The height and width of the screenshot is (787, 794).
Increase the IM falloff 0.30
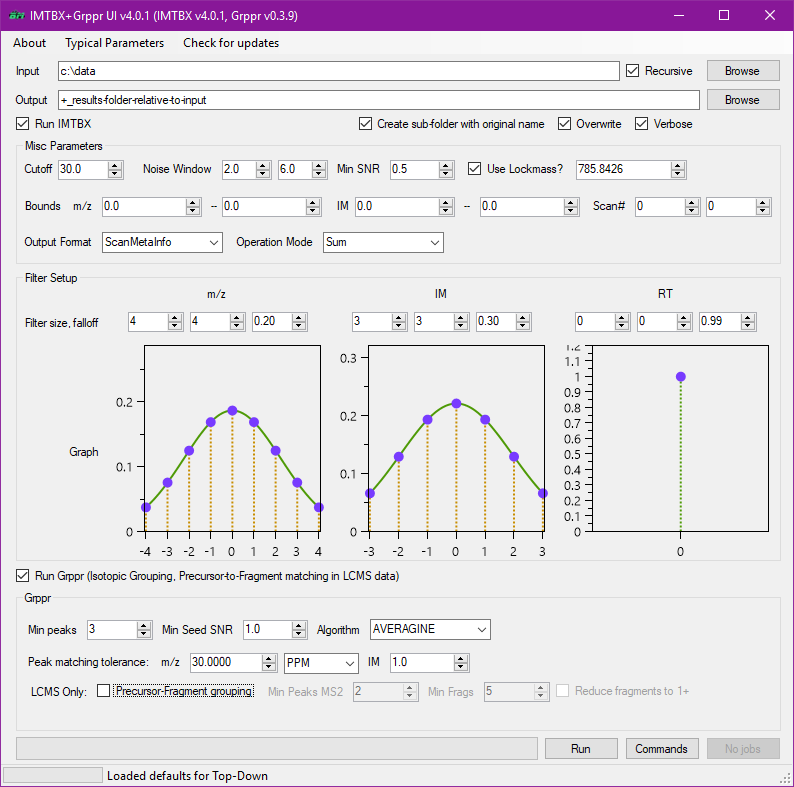(523, 317)
